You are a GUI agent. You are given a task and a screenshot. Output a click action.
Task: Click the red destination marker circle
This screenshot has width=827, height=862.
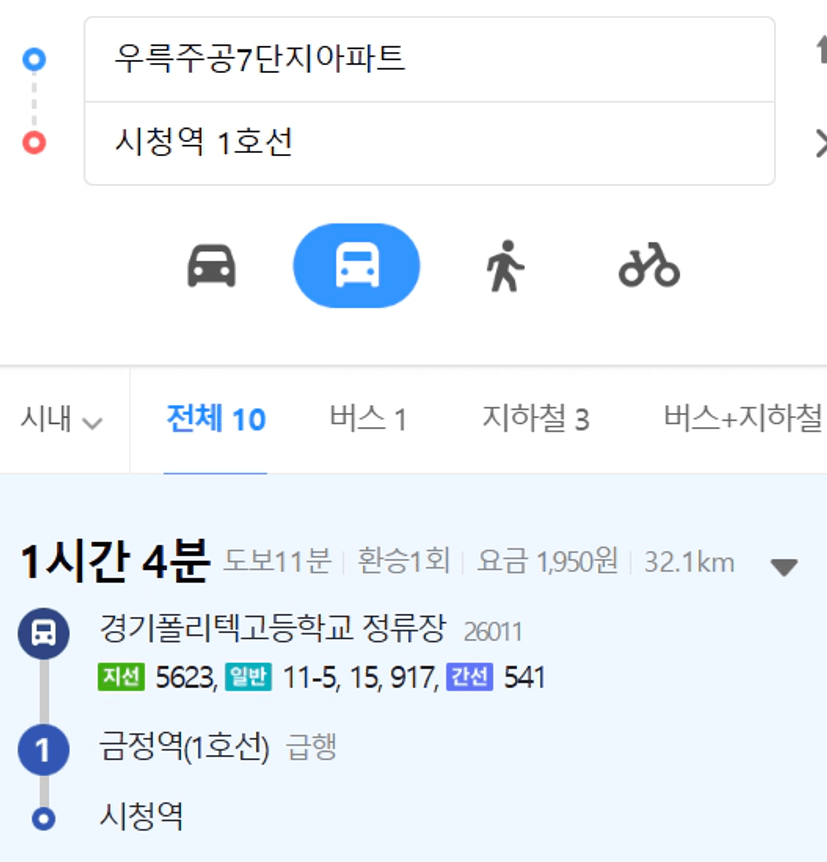(34, 143)
